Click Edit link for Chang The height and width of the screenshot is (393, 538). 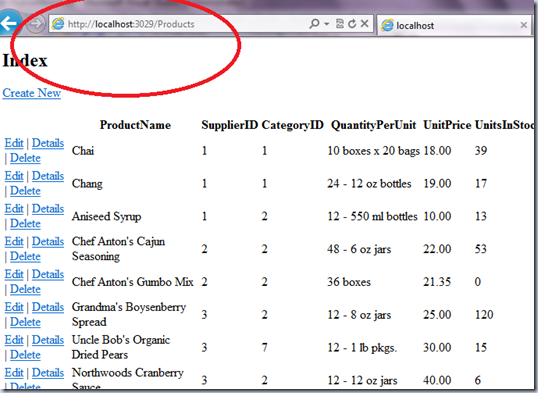point(14,176)
